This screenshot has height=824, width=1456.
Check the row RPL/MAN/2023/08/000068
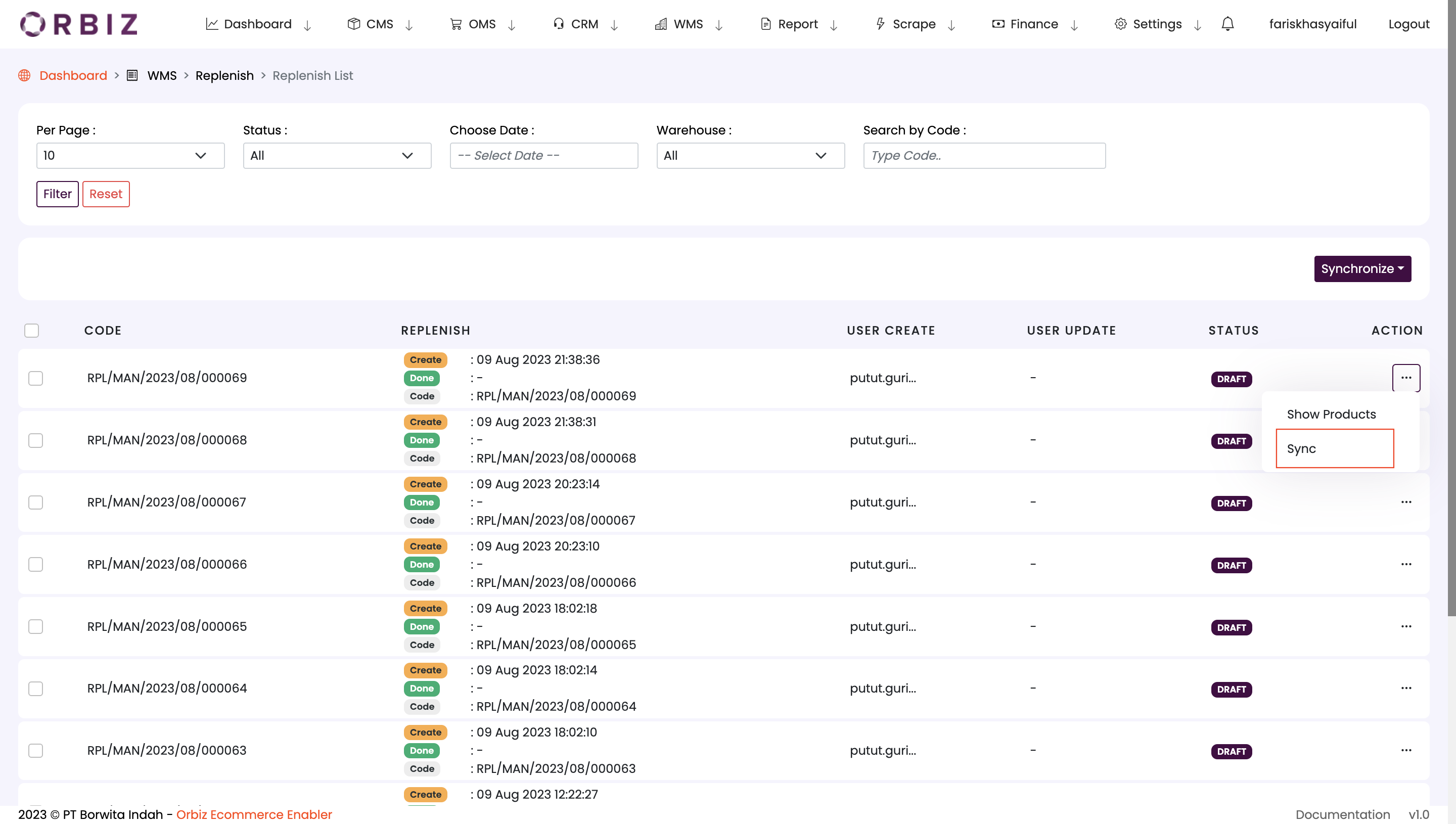36,440
